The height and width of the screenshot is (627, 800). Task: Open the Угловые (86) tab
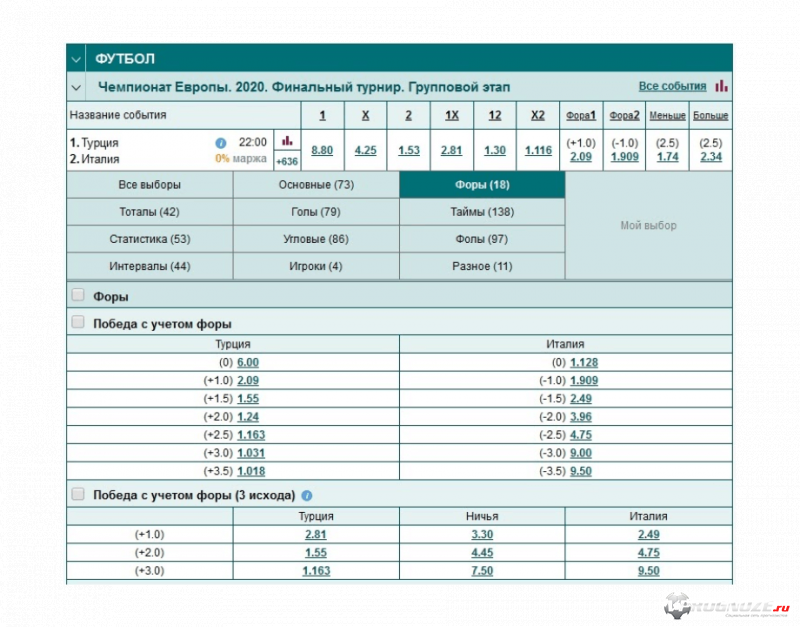(315, 239)
